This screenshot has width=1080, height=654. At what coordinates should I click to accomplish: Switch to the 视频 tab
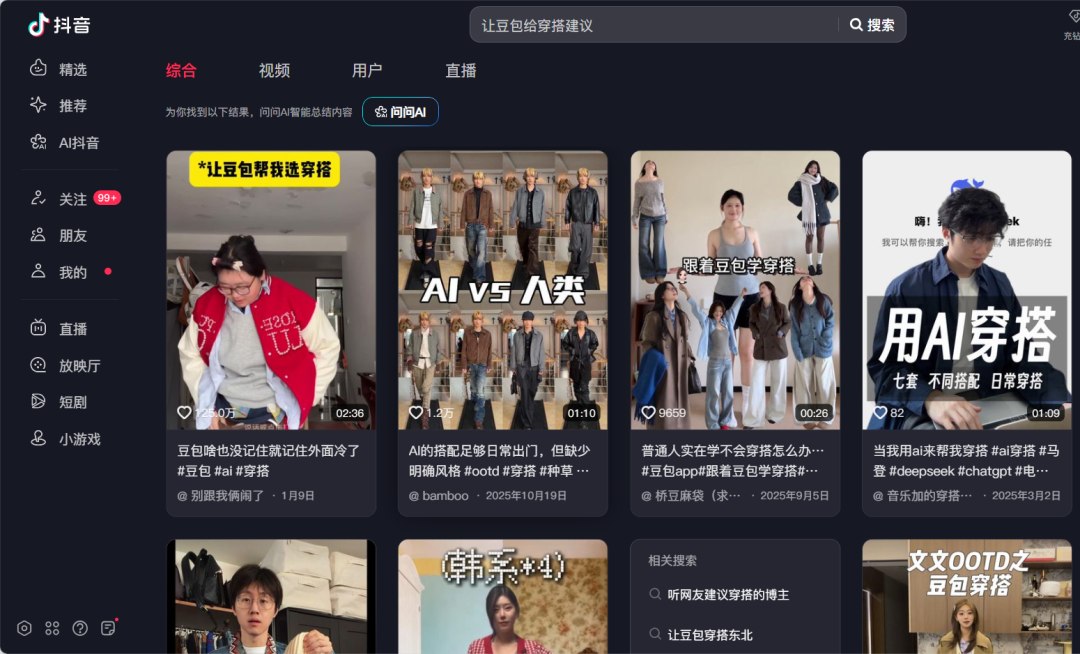[x=274, y=70]
